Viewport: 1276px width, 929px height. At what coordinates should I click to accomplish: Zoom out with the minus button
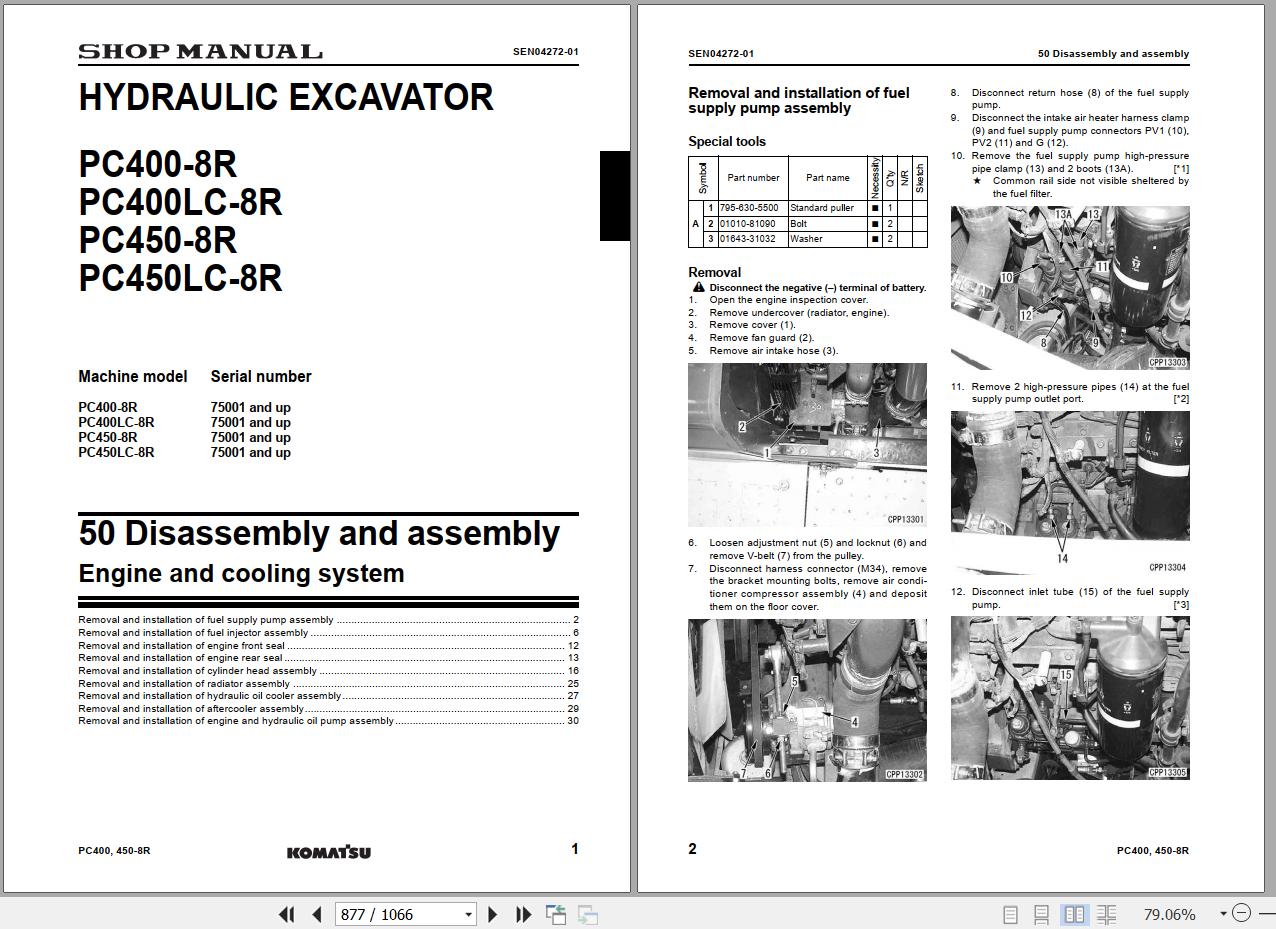click(x=1241, y=913)
